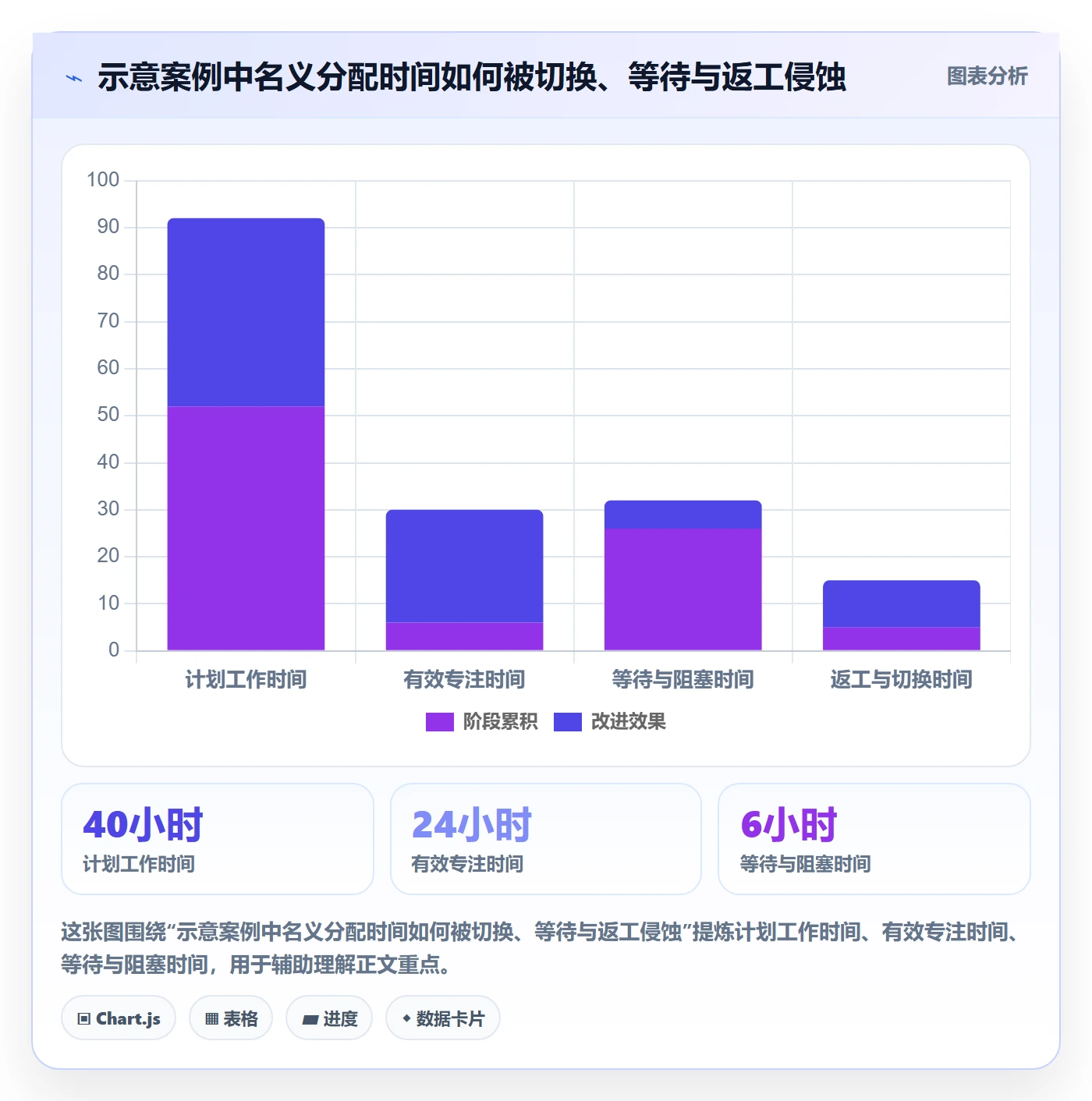
Task: Click the blue segment of the 计划工作时间 bar
Action: click(x=246, y=312)
